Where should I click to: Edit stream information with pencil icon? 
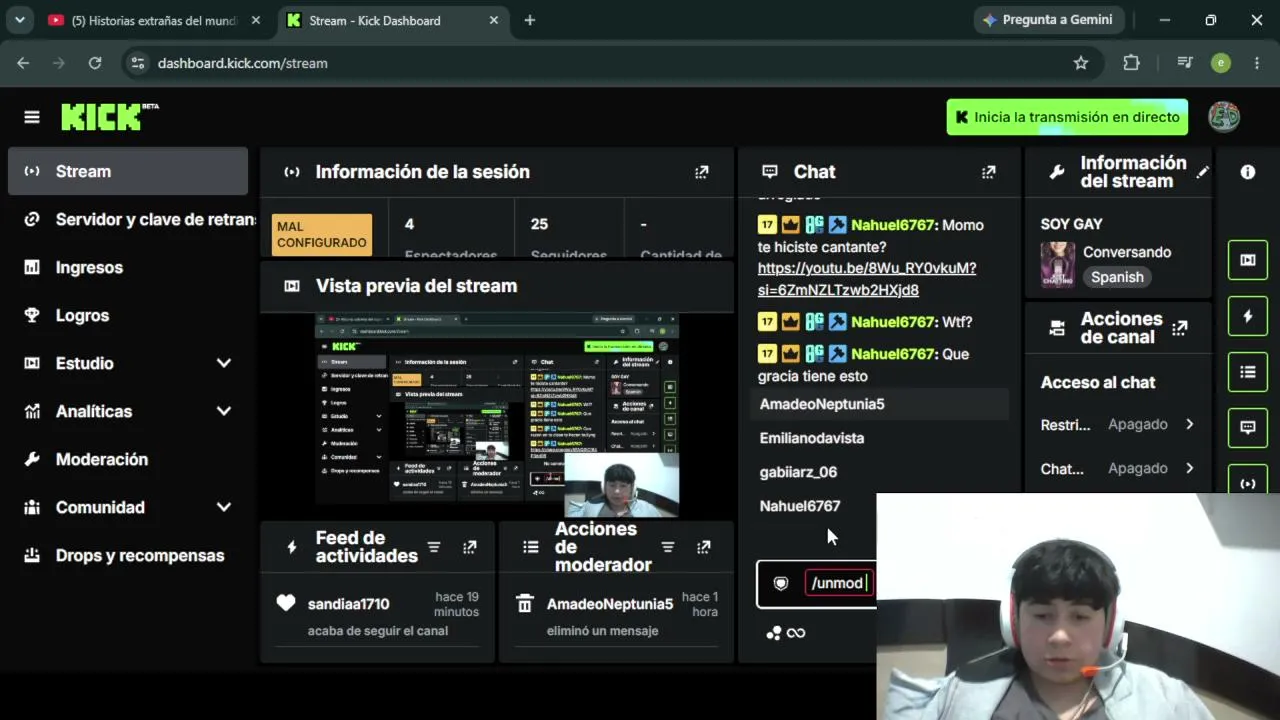pyautogui.click(x=1203, y=172)
